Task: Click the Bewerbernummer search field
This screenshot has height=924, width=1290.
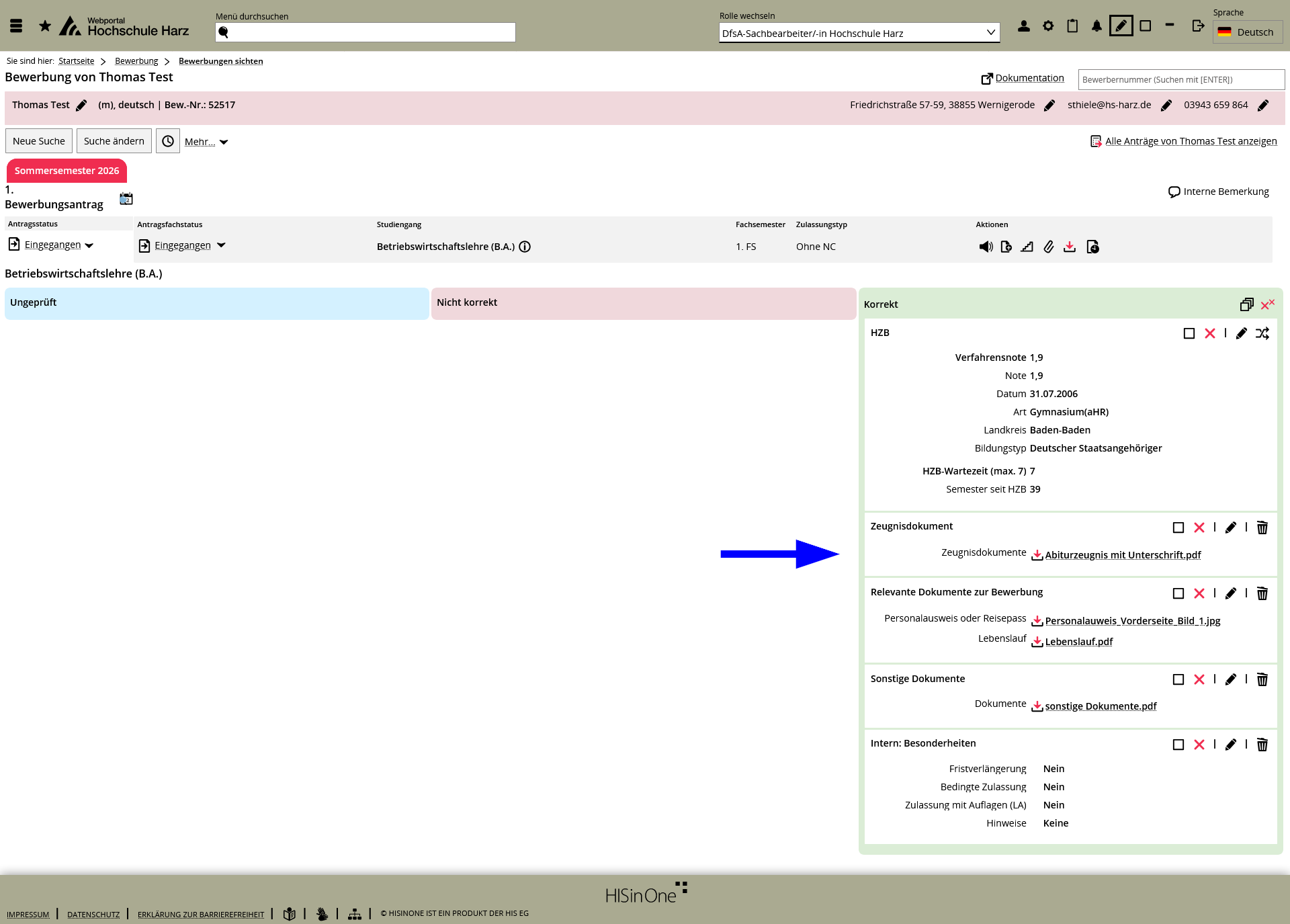Action: [x=1180, y=79]
